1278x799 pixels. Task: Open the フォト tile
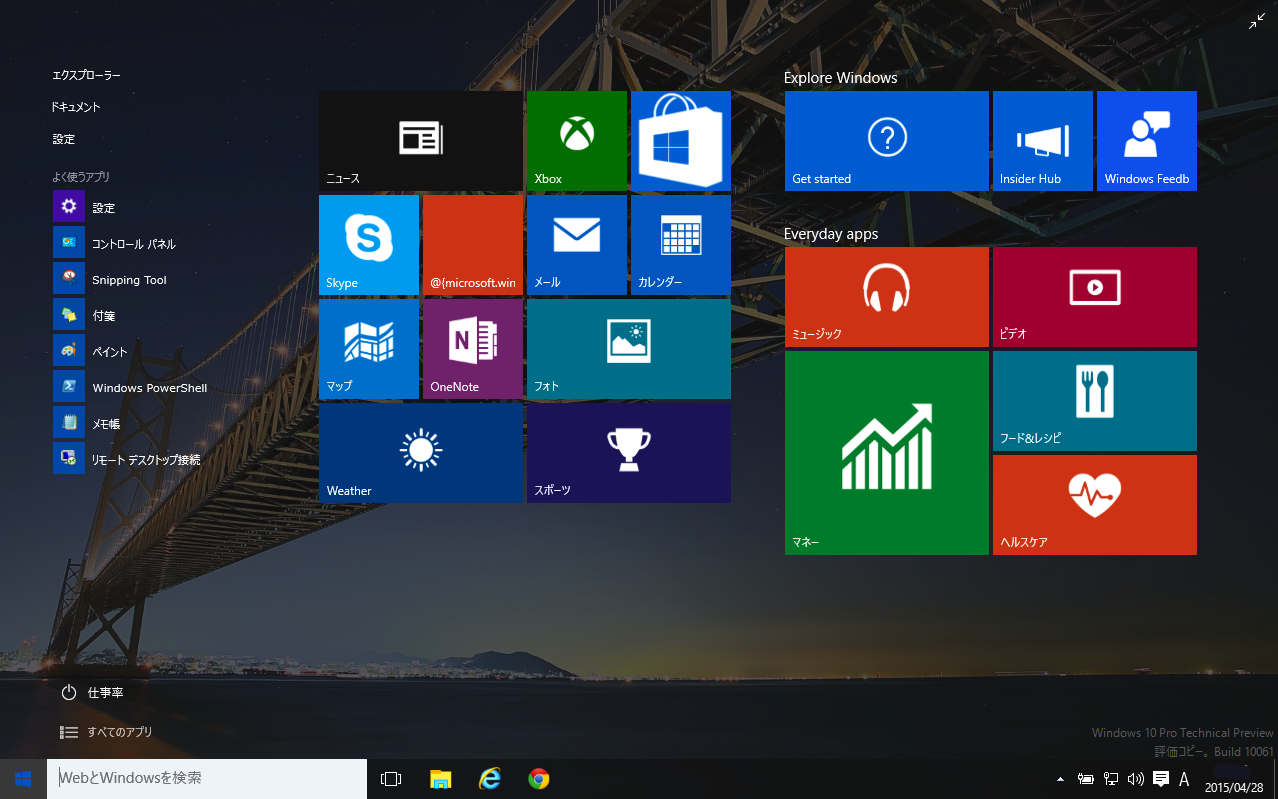click(x=628, y=349)
